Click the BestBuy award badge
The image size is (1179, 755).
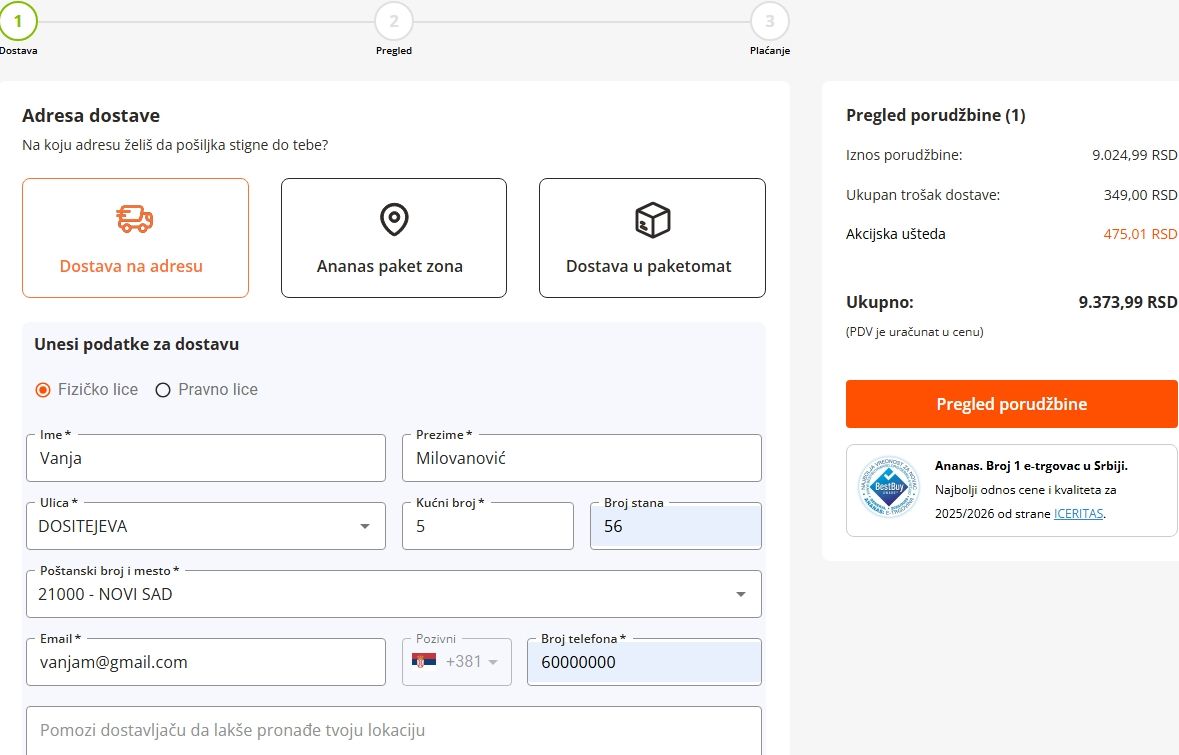pos(887,487)
